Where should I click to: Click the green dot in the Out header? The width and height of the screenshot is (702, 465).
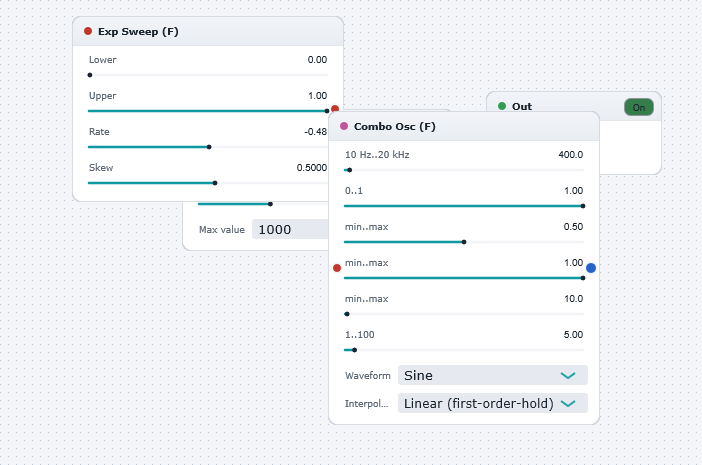[x=502, y=106]
